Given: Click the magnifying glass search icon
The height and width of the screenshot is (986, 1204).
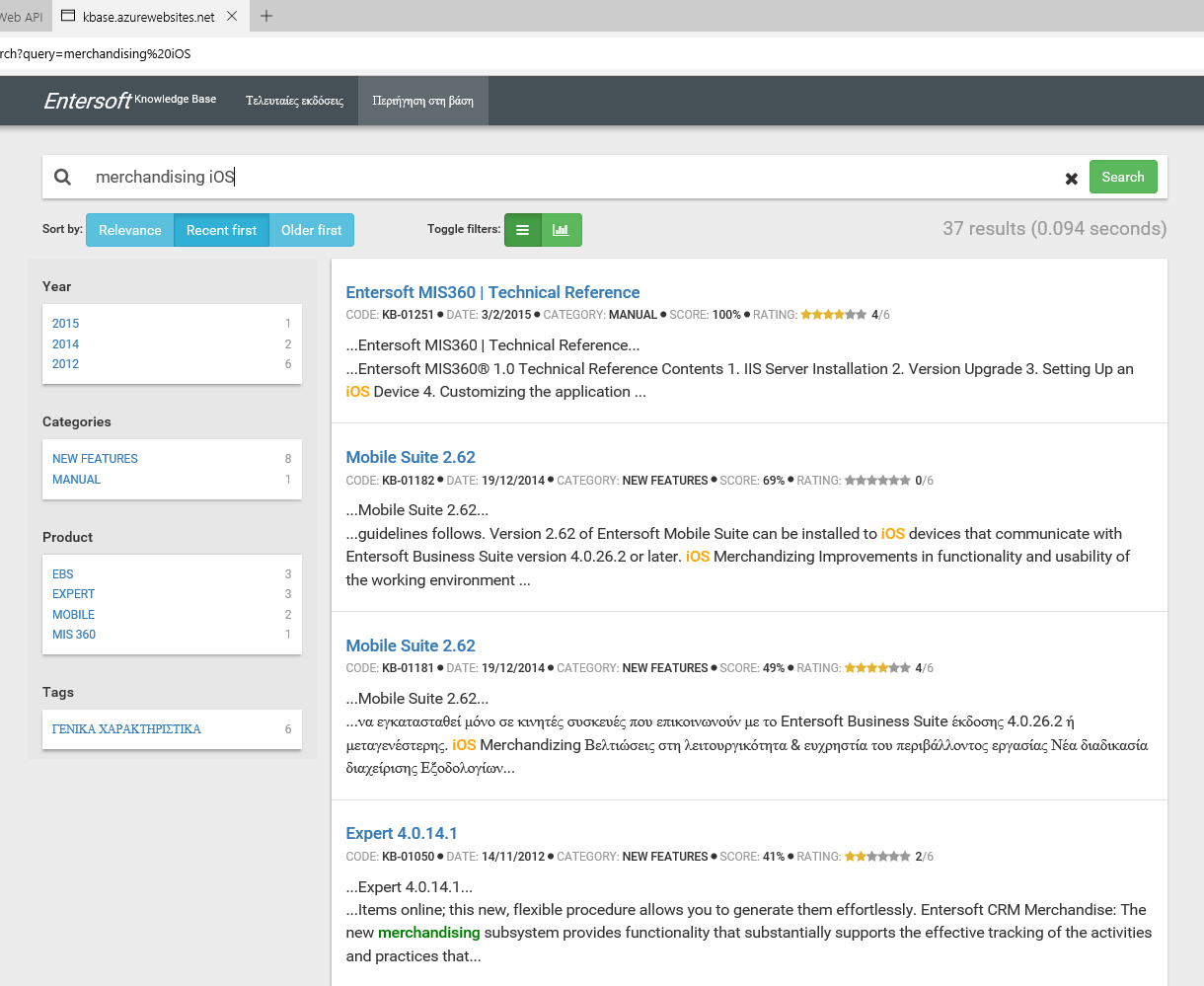Looking at the screenshot, I should (62, 177).
